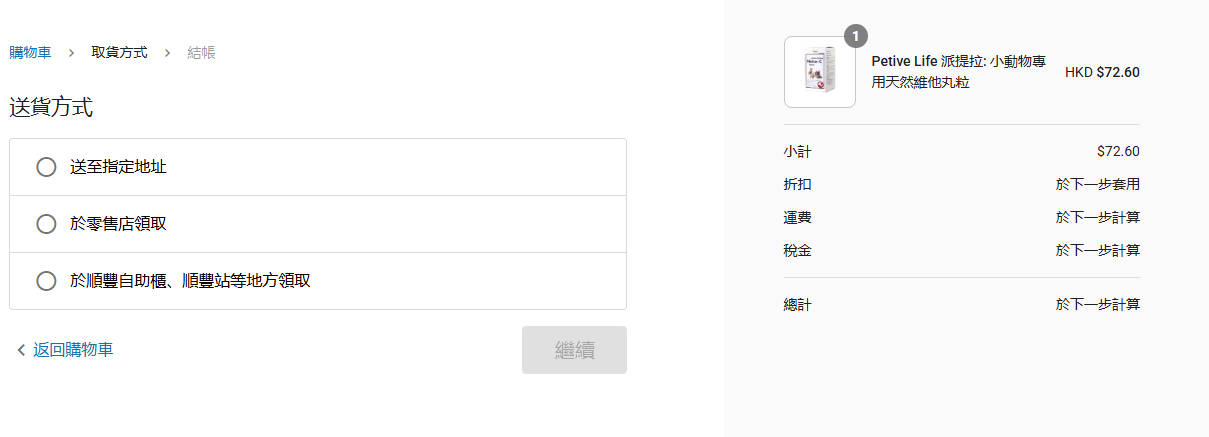Image resolution: width=1209 pixels, height=437 pixels.
Task: Click the 送至指定地址 option label
Action: point(118,167)
